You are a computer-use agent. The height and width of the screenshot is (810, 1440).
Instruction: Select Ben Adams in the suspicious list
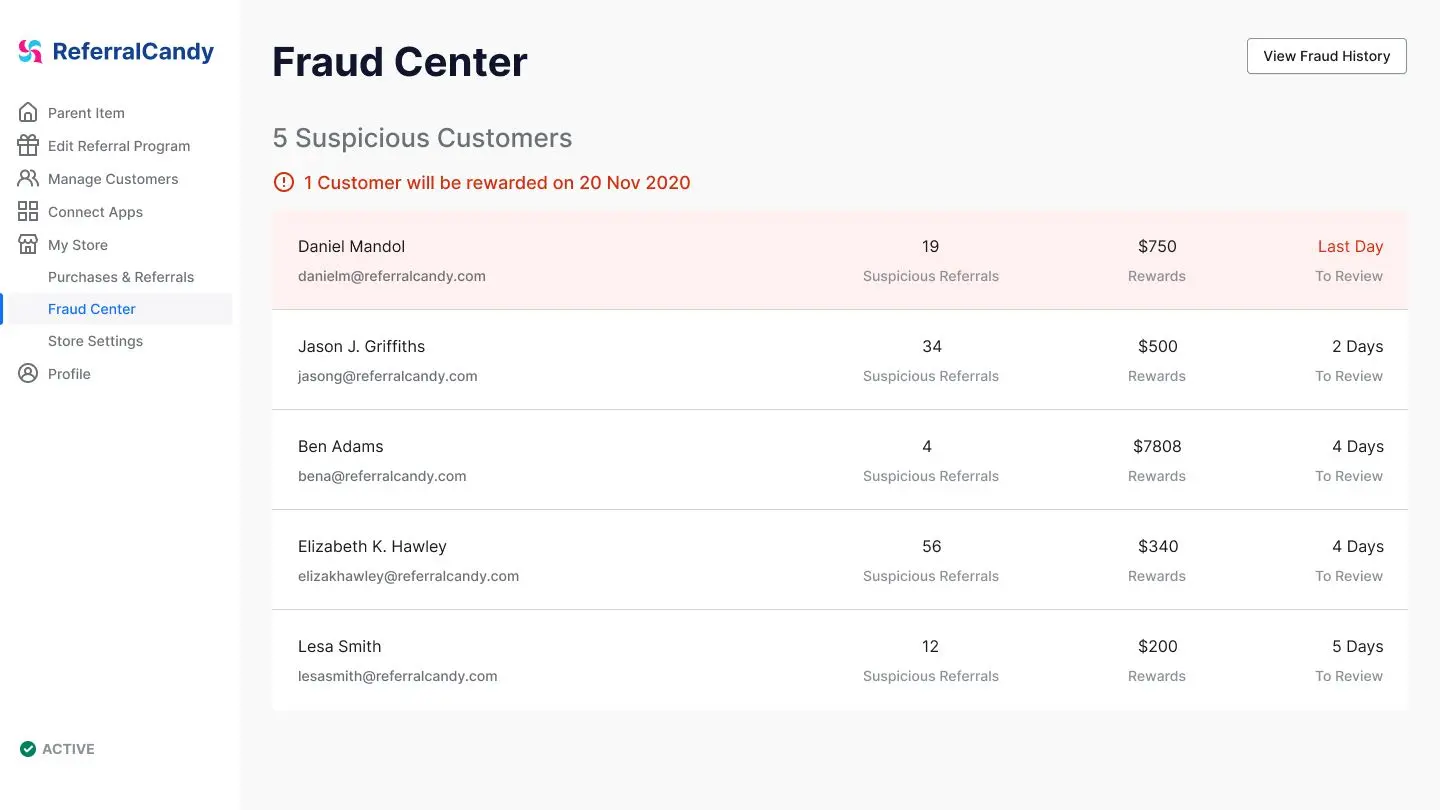[x=840, y=460]
